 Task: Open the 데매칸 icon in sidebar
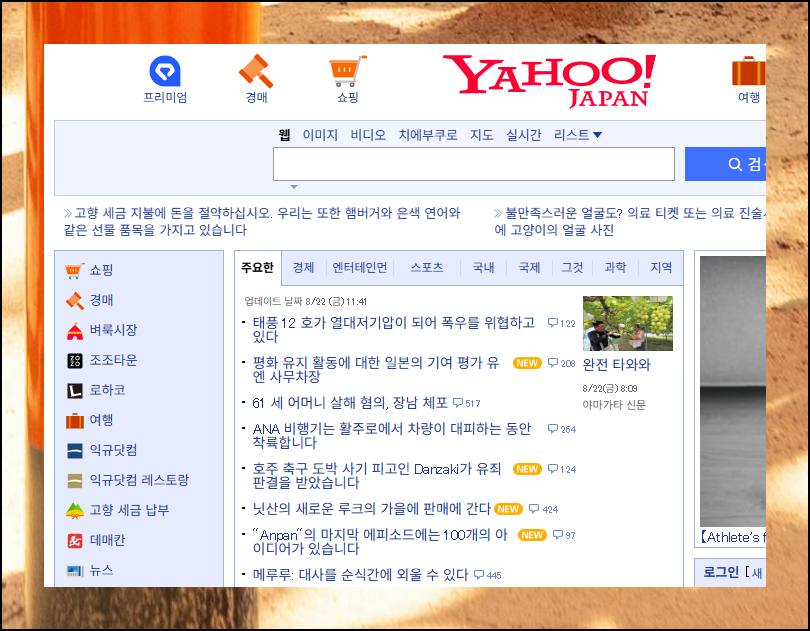75,541
